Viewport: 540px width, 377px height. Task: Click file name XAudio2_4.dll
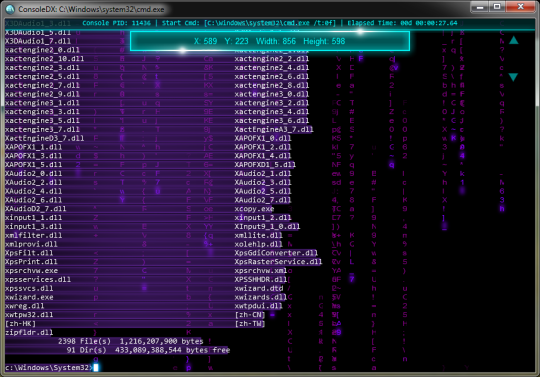coord(33,191)
